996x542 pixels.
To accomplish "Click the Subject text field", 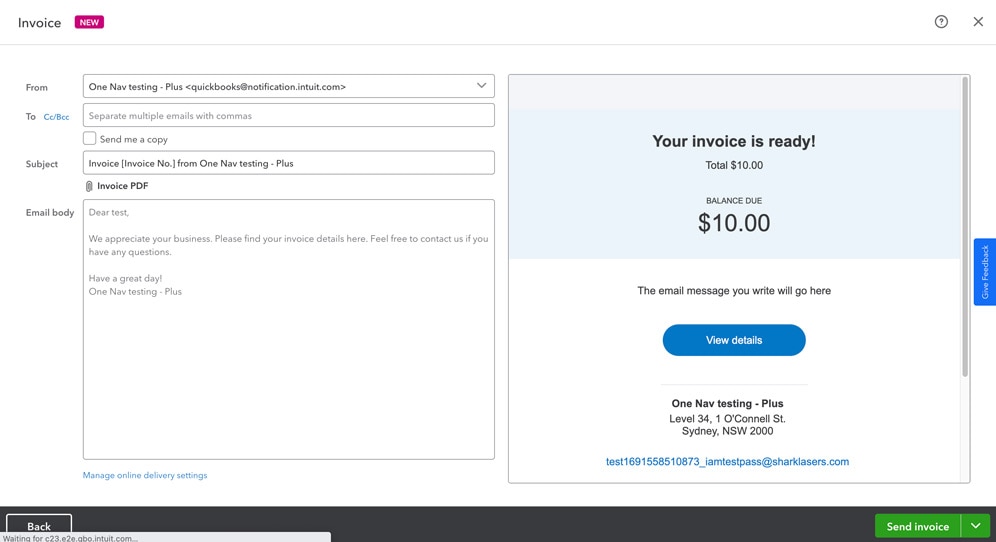I will (288, 163).
